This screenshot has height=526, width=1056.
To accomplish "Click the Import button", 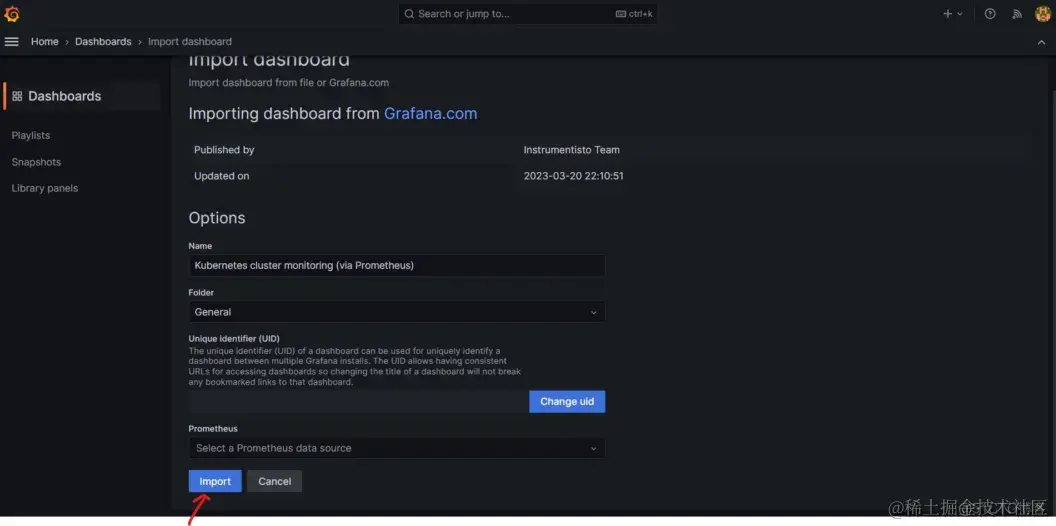I will click(215, 482).
